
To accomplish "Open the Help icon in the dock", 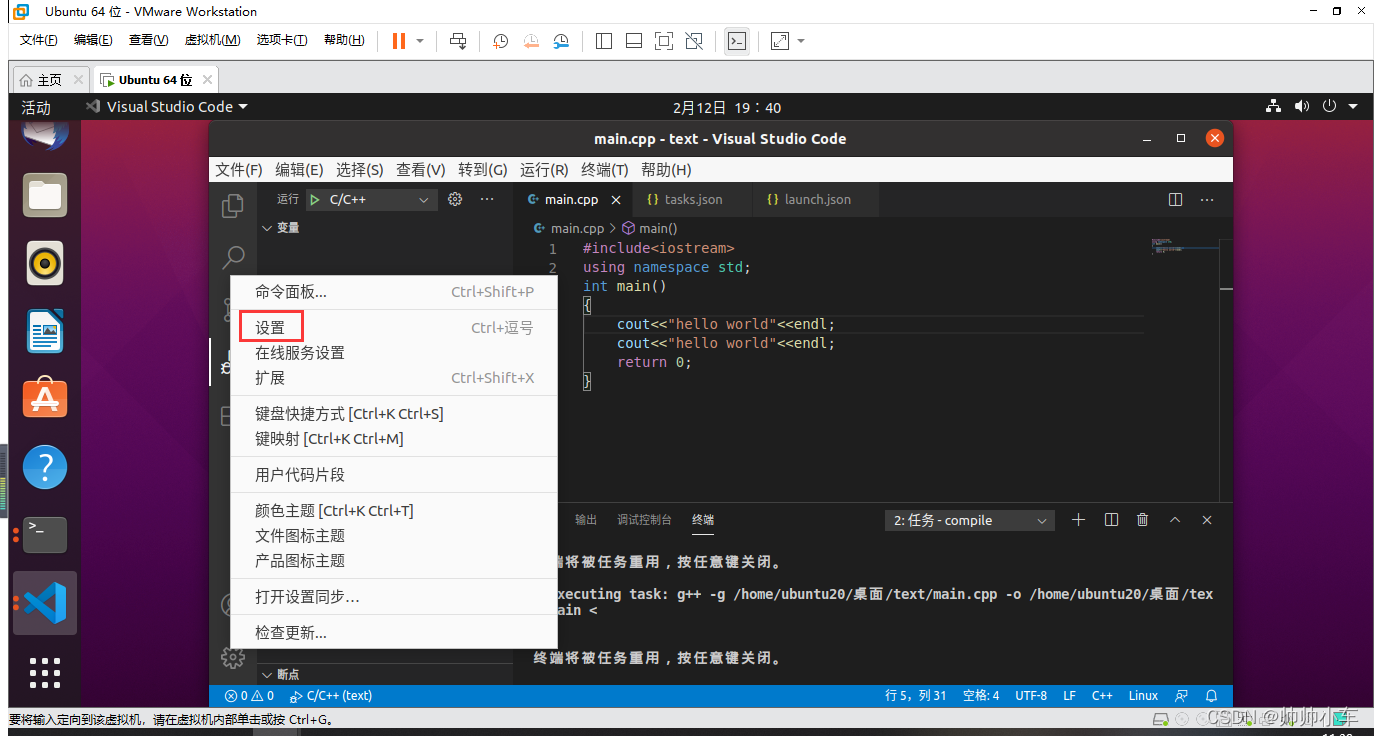I will pyautogui.click(x=45, y=466).
